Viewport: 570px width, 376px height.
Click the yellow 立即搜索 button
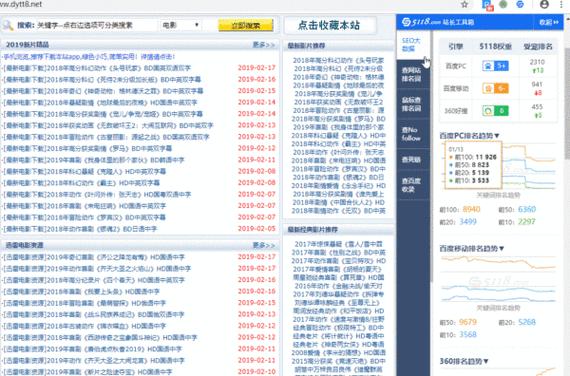point(246,25)
